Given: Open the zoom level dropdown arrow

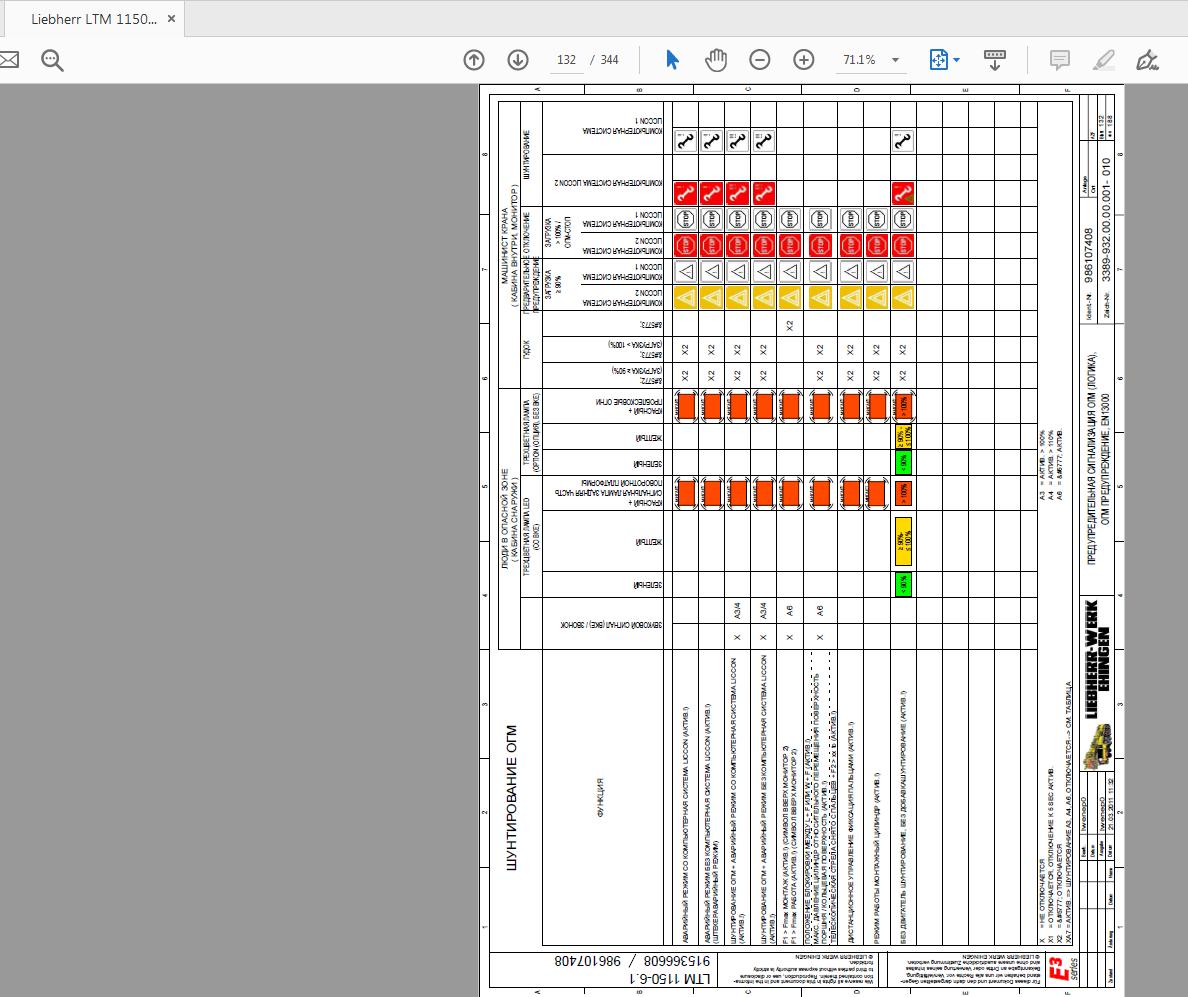Looking at the screenshot, I should (896, 60).
